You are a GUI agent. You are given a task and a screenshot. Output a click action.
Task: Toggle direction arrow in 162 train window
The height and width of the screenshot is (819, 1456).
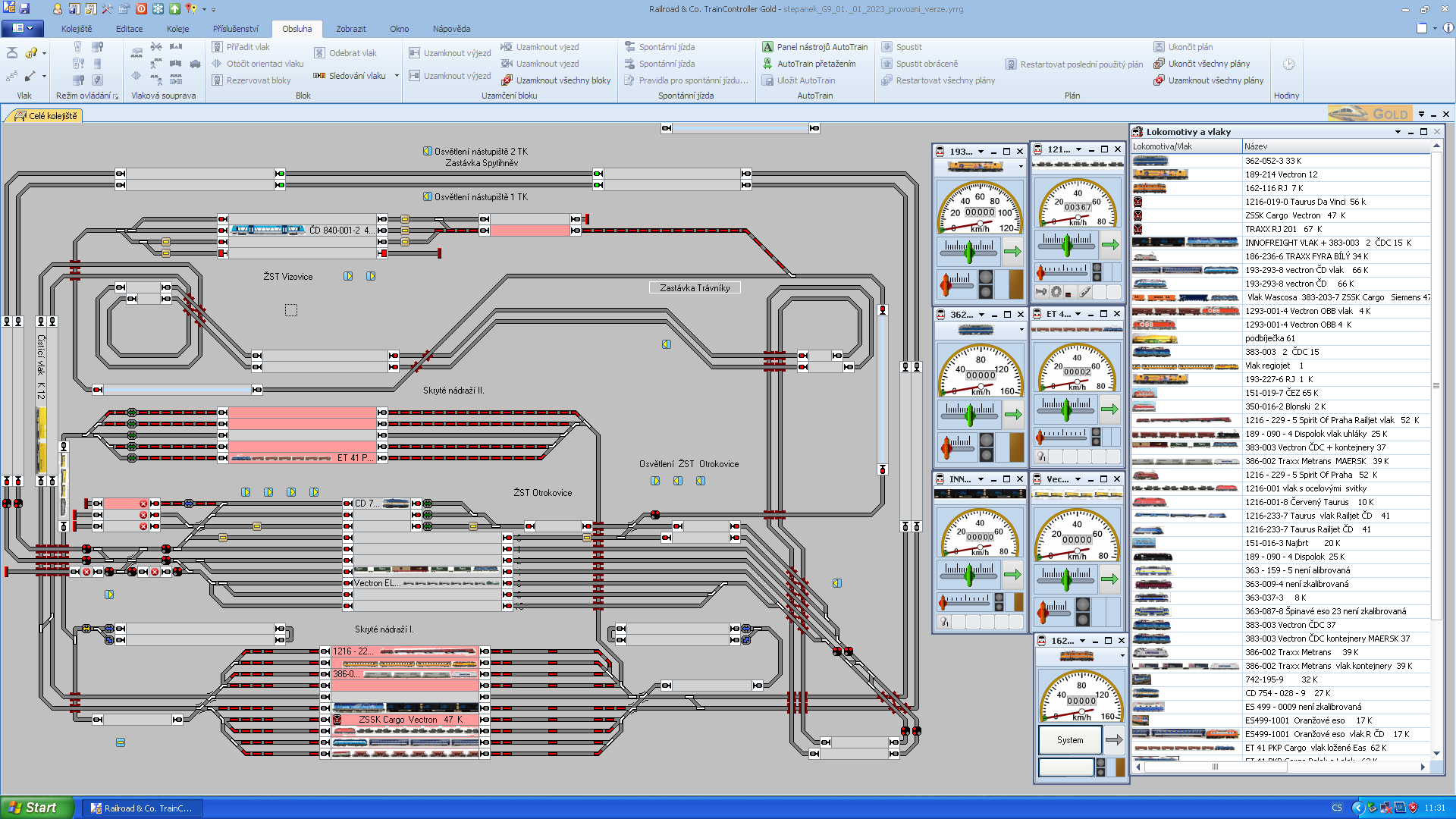coord(1114,739)
